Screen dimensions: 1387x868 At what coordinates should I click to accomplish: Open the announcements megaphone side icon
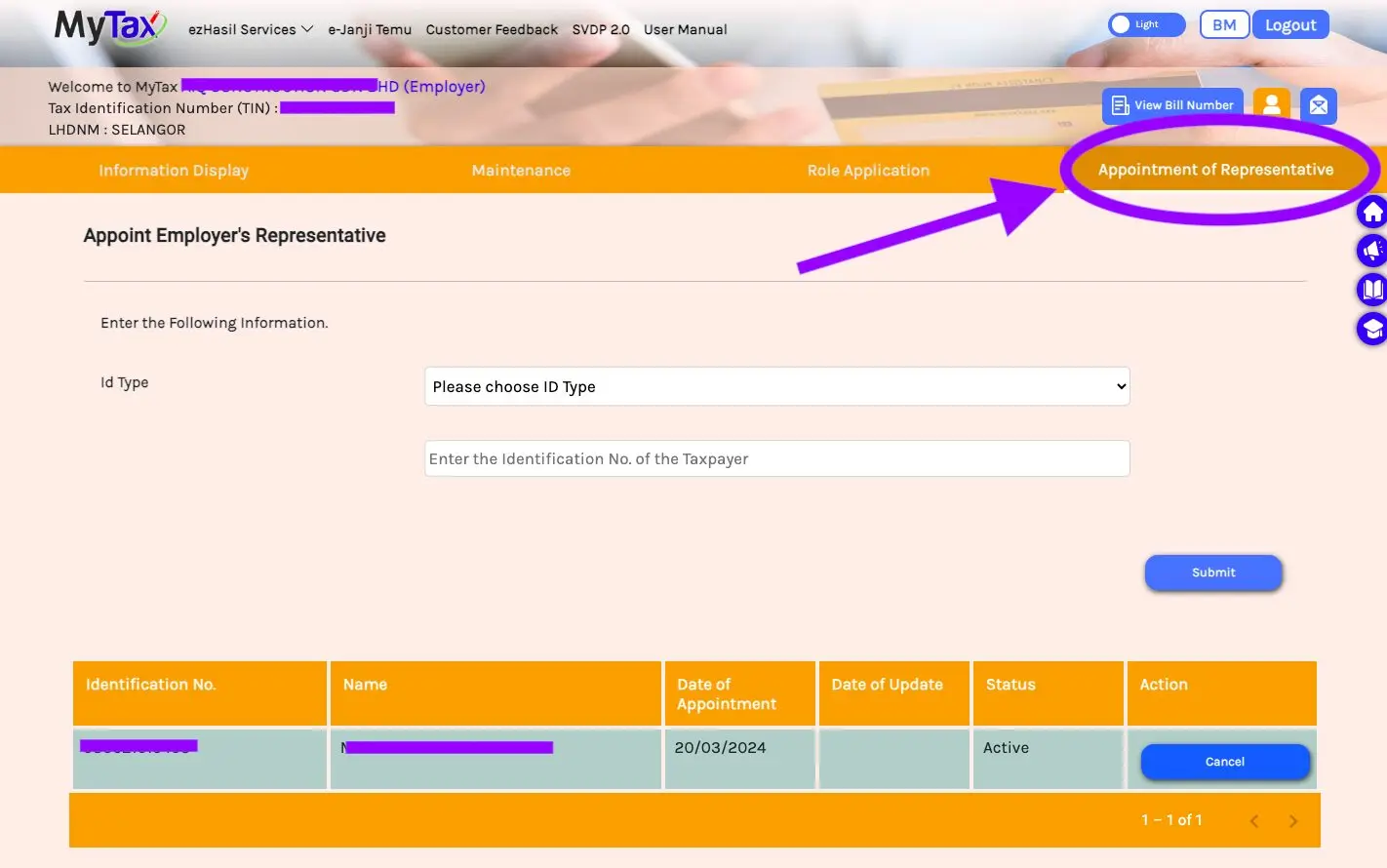point(1372,251)
